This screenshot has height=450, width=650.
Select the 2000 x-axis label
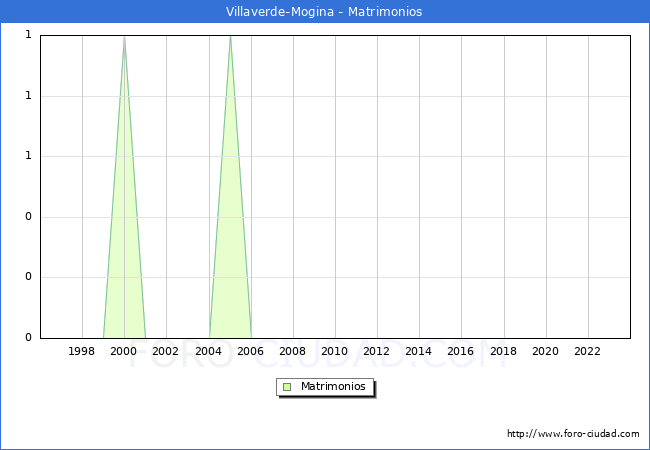124,351
